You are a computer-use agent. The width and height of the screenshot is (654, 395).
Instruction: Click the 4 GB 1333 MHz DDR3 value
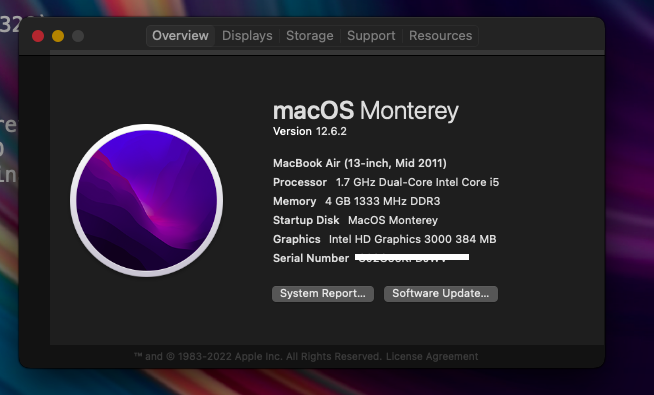click(382, 201)
